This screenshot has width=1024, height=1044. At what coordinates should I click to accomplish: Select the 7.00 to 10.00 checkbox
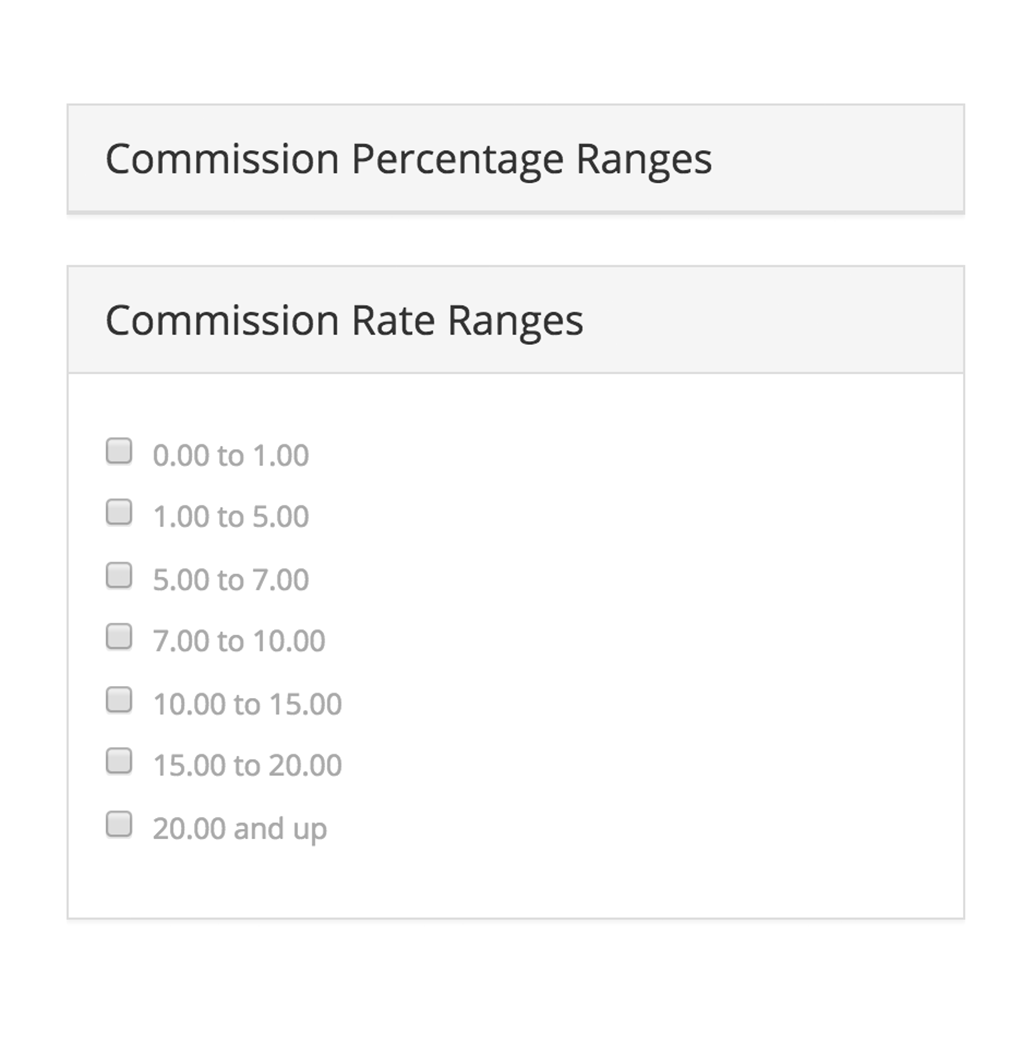[x=119, y=637]
